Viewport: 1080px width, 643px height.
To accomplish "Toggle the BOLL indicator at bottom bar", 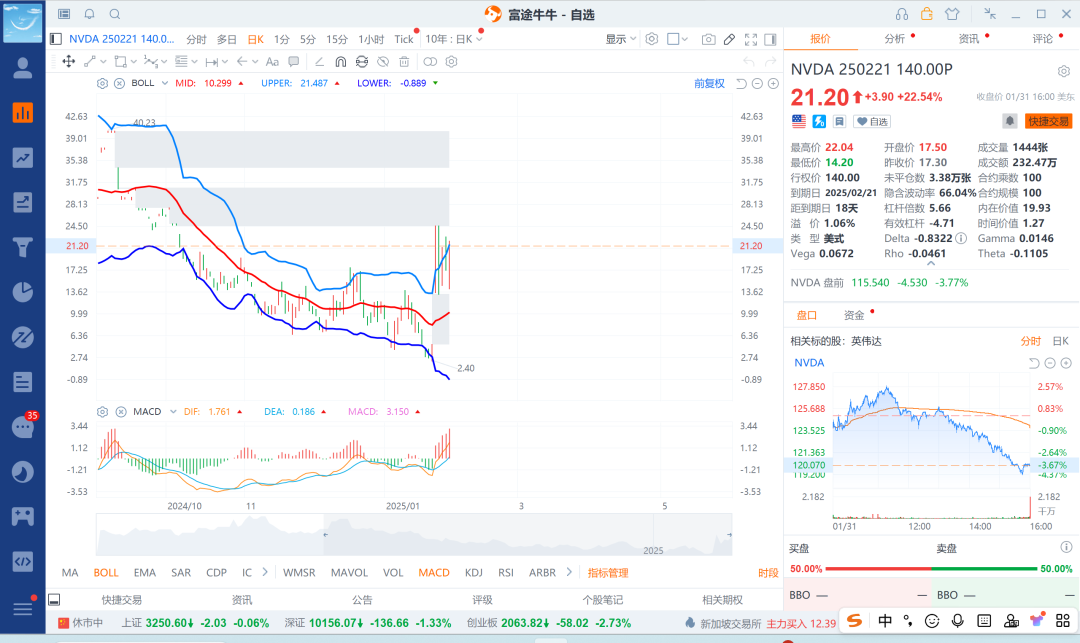I will 106,572.
